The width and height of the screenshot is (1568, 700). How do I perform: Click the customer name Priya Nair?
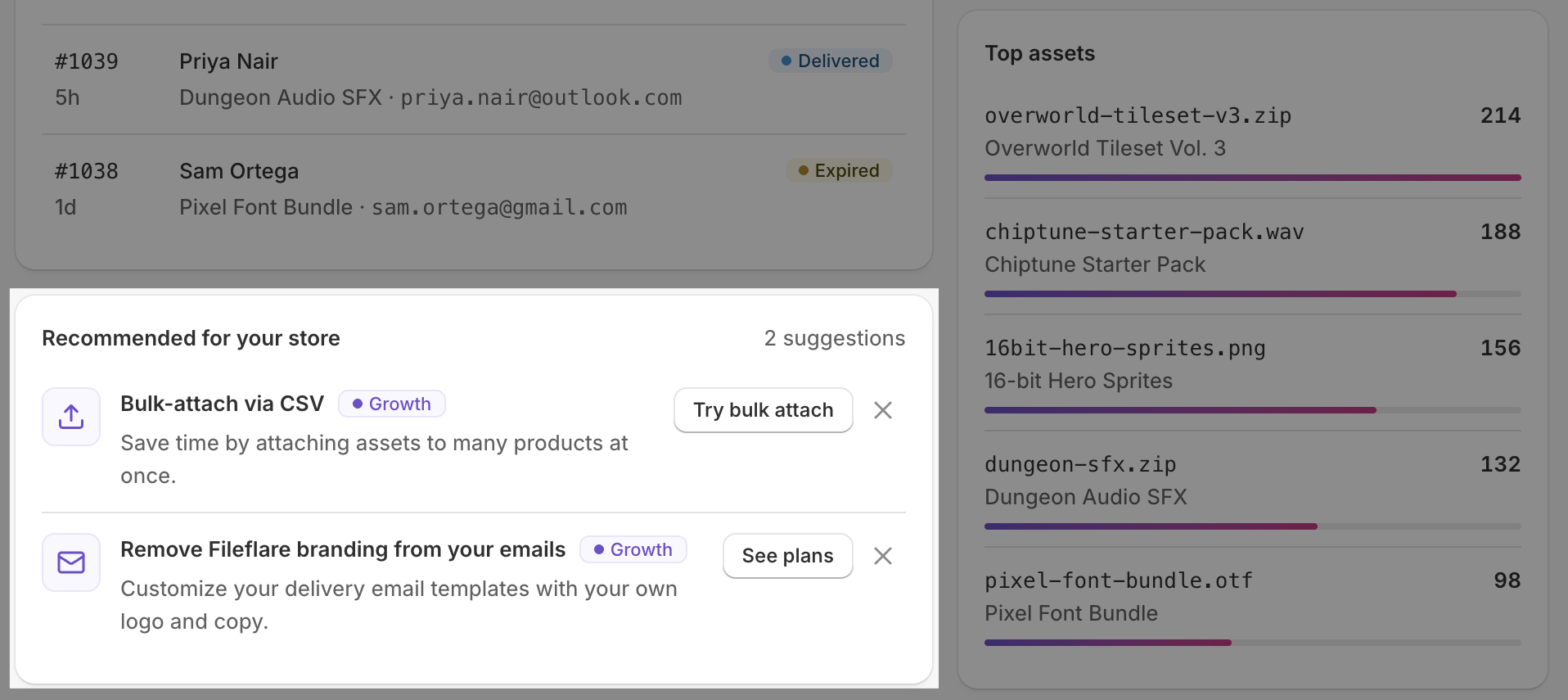[228, 61]
